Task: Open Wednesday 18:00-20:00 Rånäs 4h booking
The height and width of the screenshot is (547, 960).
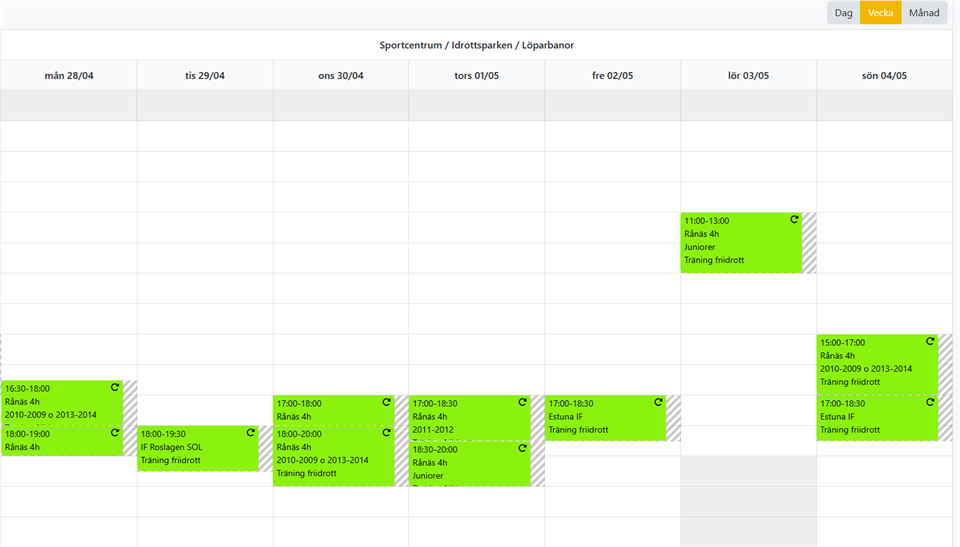Action: click(325, 460)
